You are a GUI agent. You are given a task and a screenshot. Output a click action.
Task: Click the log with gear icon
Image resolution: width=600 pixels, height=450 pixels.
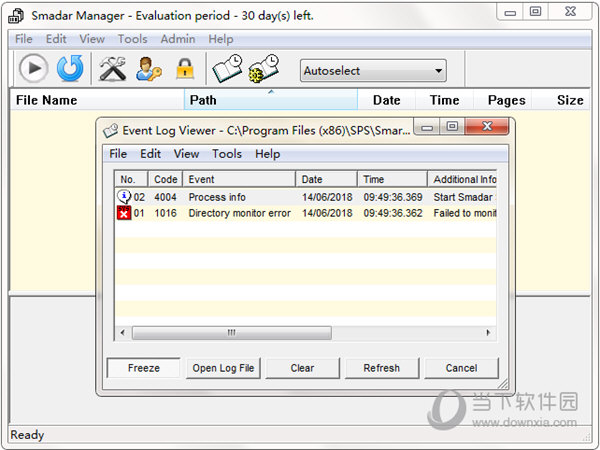[264, 69]
